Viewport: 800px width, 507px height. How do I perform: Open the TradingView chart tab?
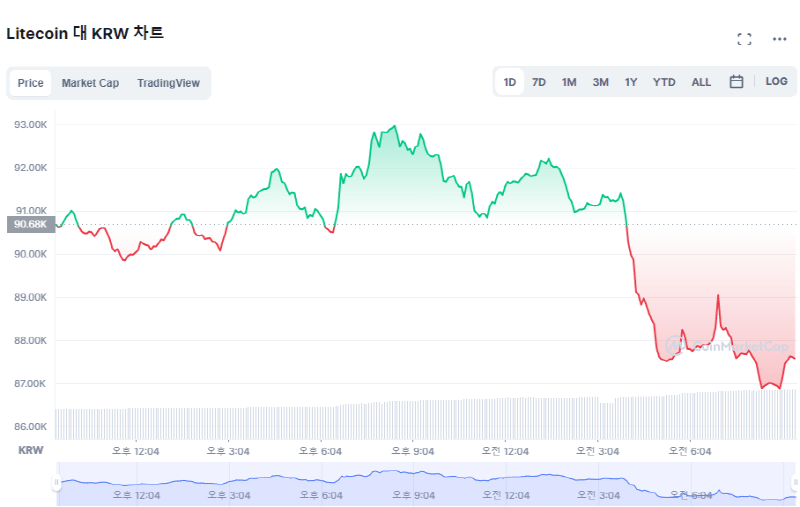[x=168, y=83]
